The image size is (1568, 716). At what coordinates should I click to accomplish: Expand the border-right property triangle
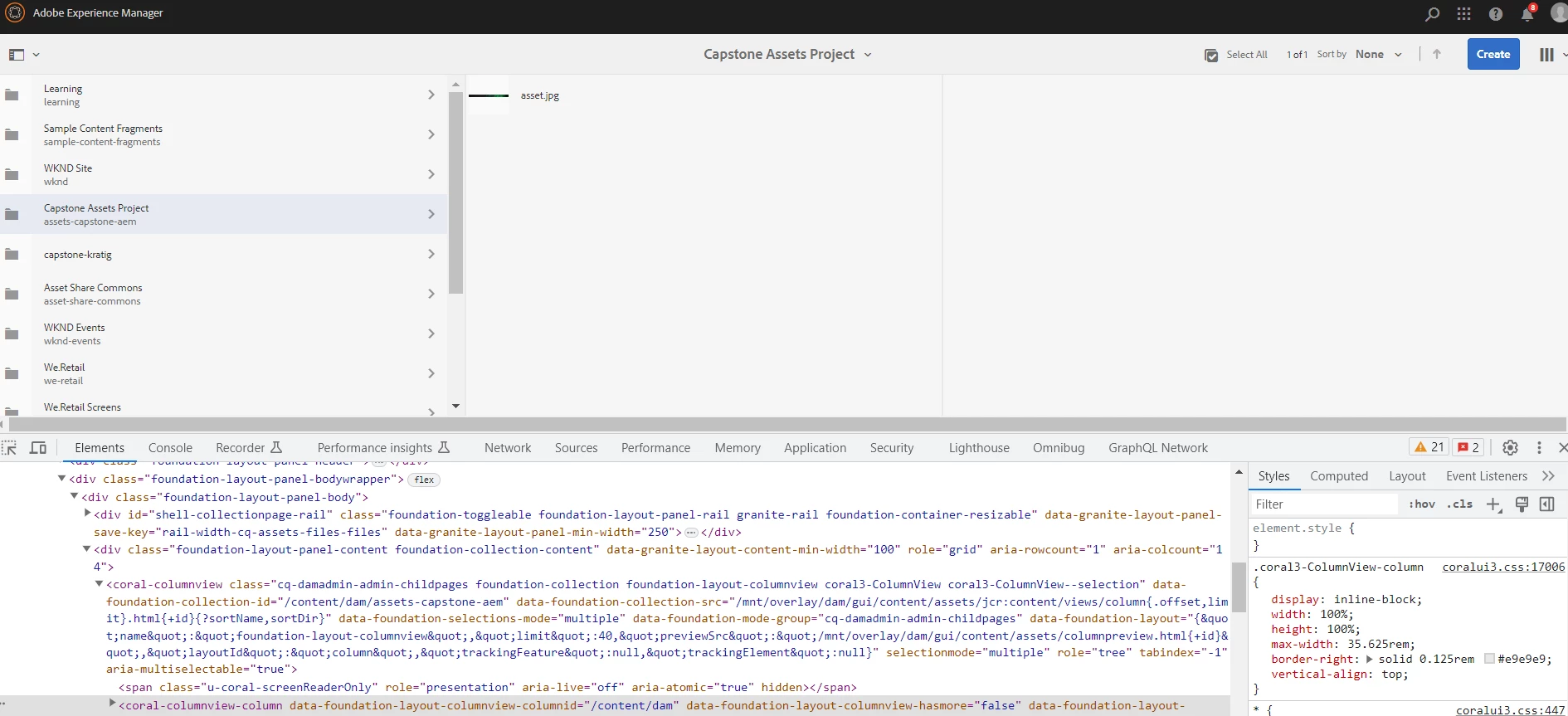(1369, 659)
